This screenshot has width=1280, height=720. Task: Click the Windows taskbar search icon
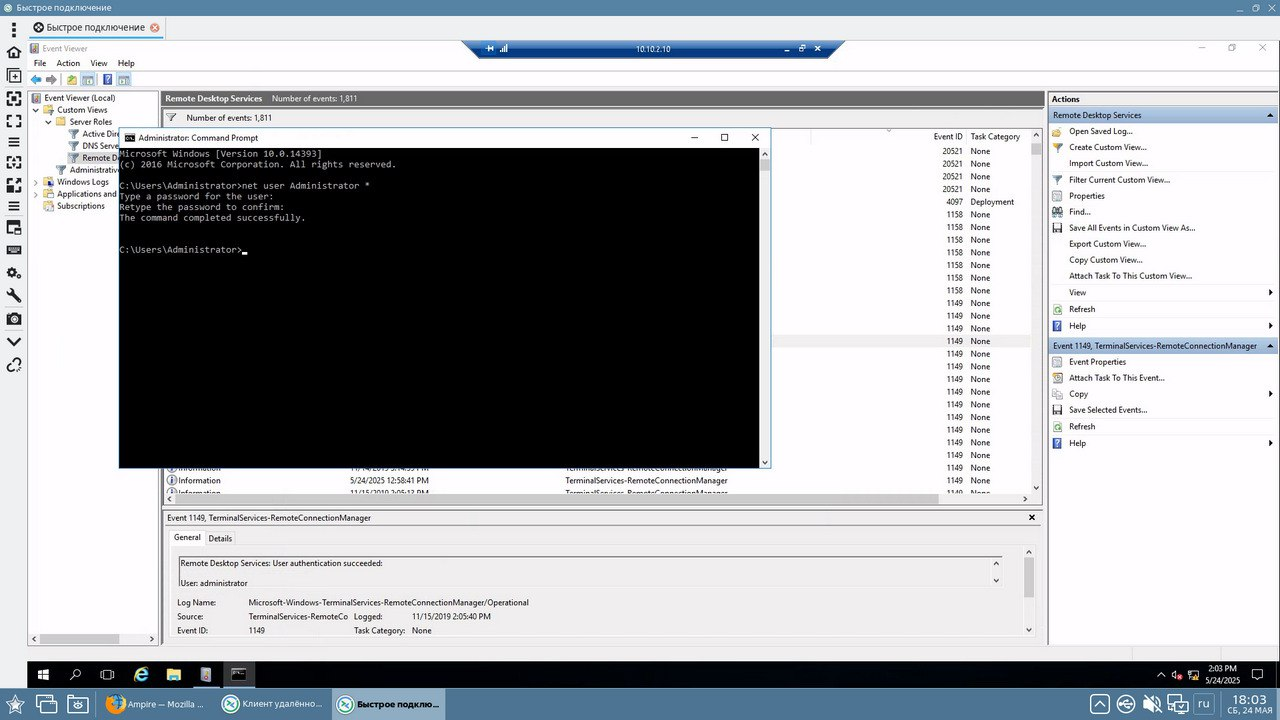75,675
